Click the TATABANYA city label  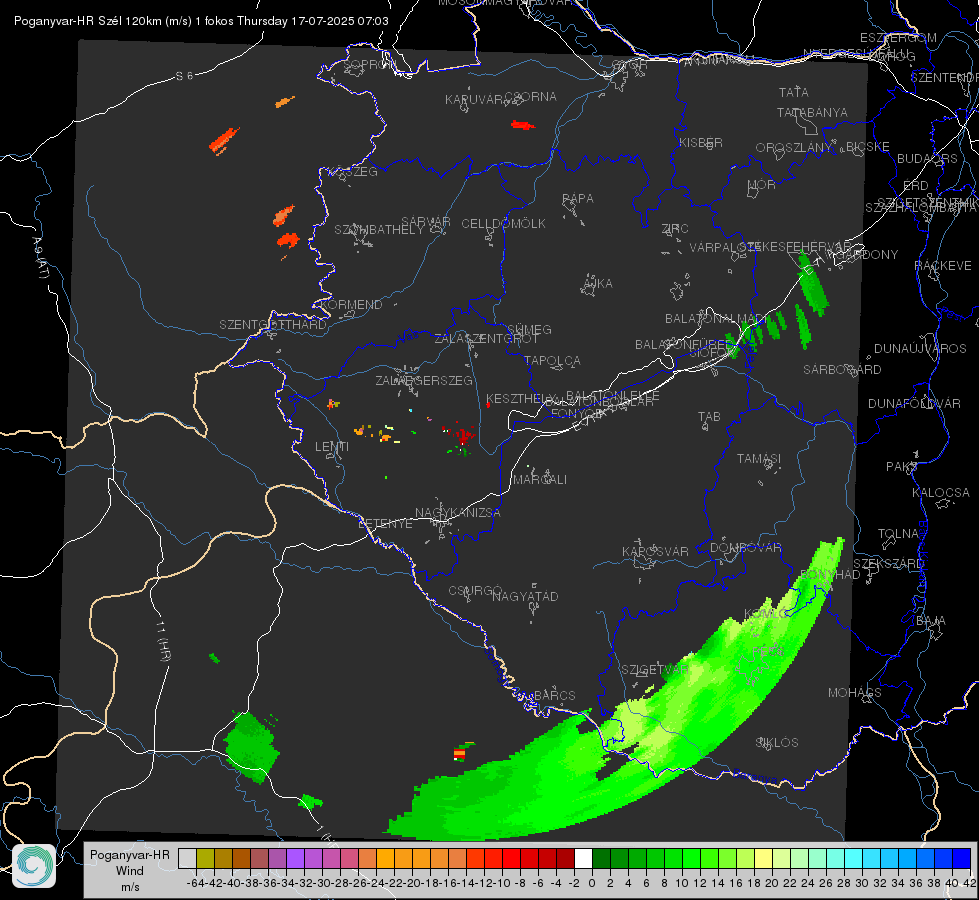tap(812, 112)
